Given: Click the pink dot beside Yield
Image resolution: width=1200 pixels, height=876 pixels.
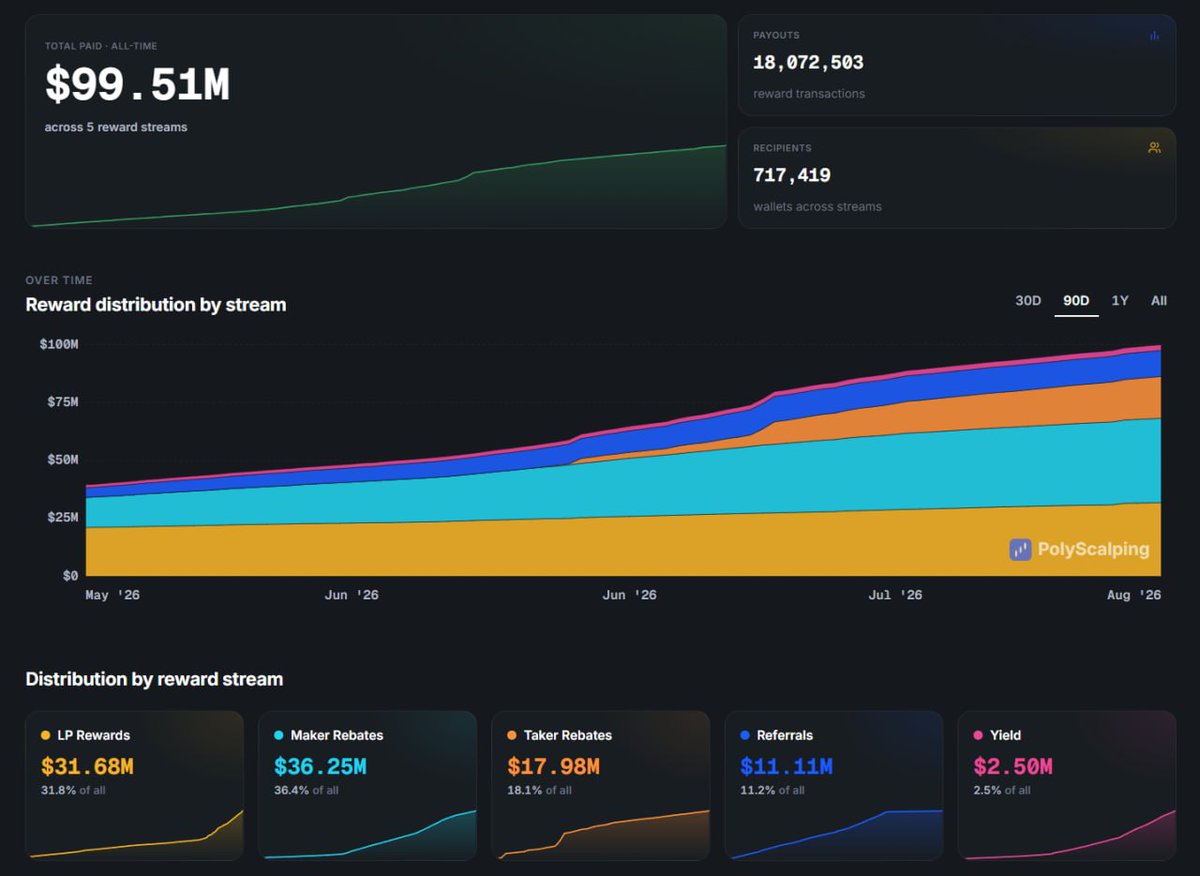Looking at the screenshot, I should tap(978, 735).
